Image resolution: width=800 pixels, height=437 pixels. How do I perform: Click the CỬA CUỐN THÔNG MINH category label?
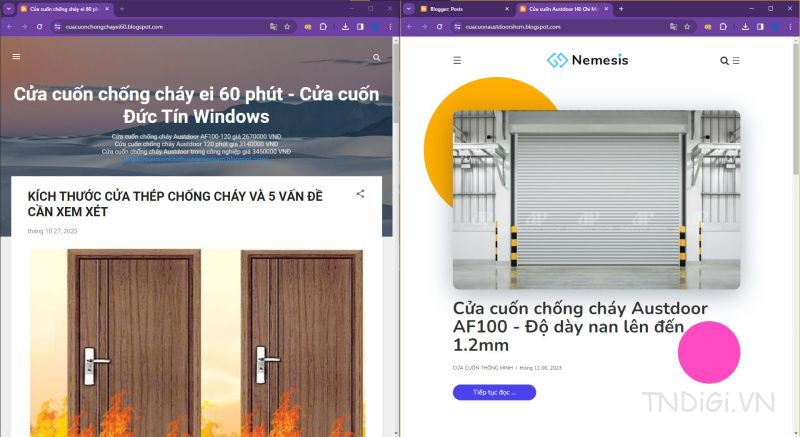pyautogui.click(x=482, y=368)
